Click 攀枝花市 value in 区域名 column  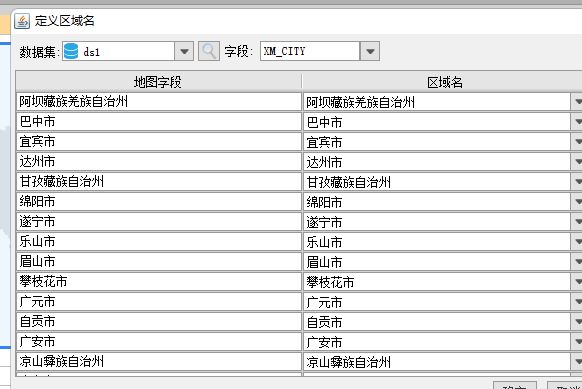[437, 282]
